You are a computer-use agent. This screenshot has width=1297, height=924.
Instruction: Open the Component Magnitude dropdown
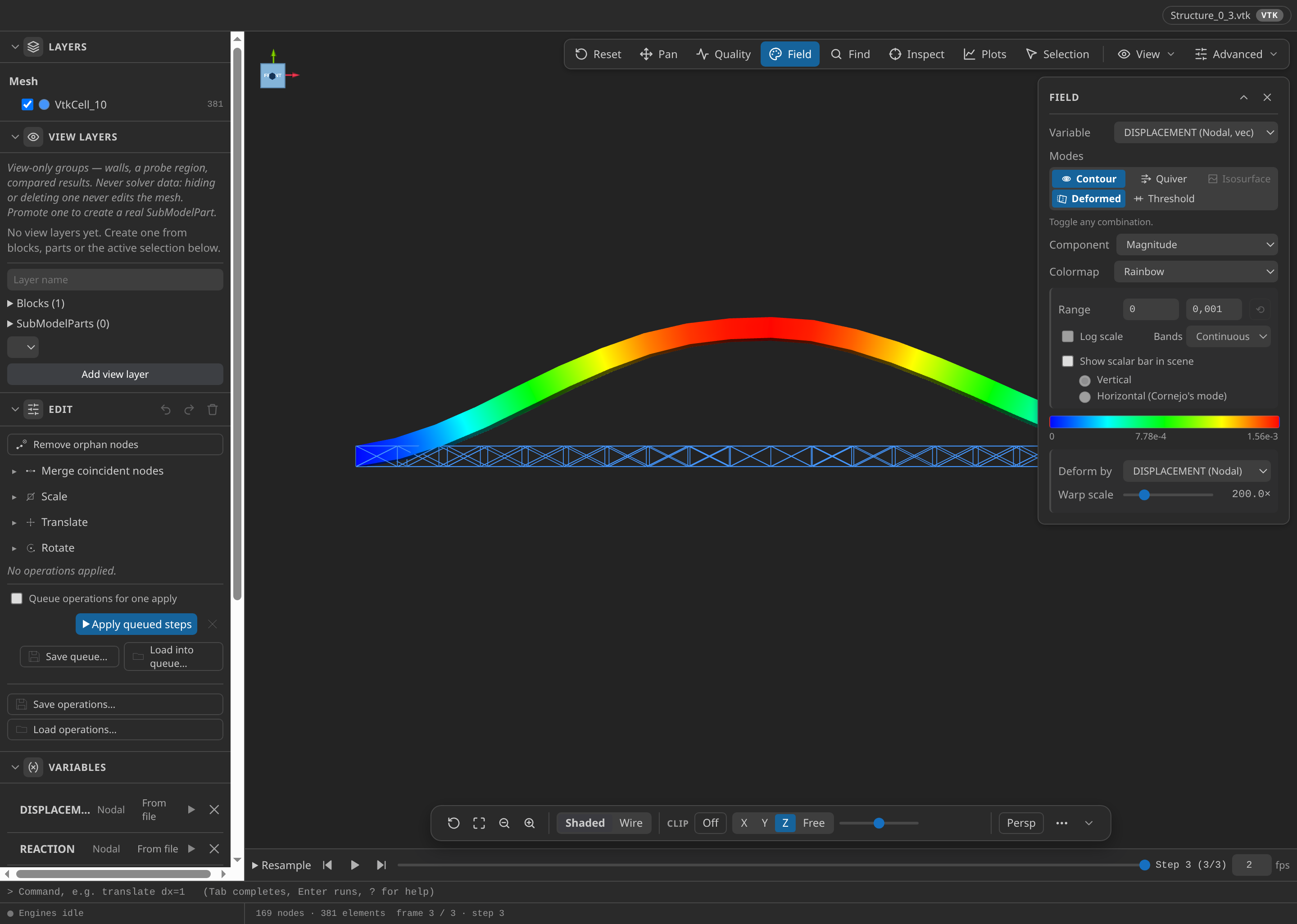(1197, 245)
